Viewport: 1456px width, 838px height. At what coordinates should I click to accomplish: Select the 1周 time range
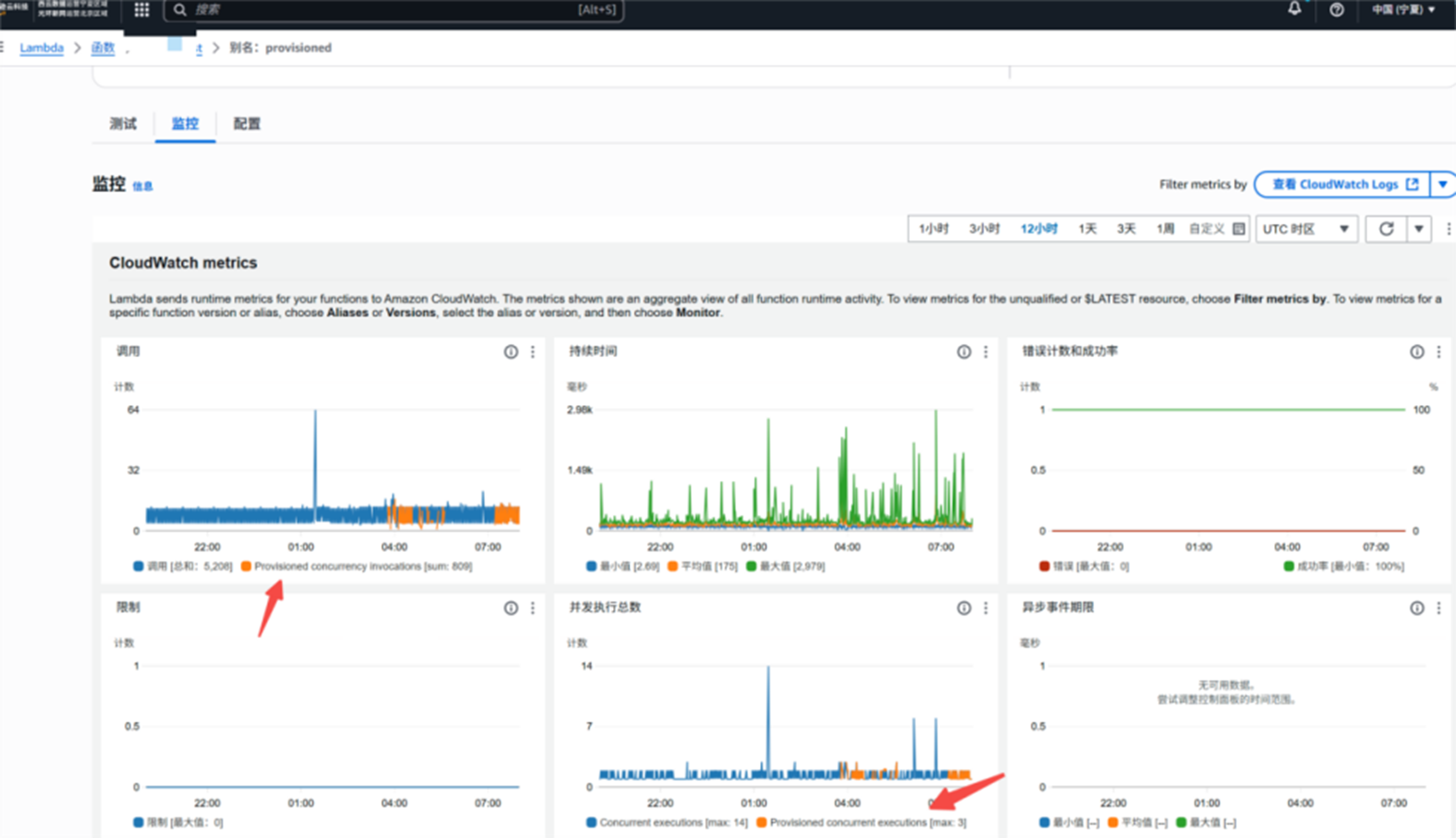coord(1165,229)
